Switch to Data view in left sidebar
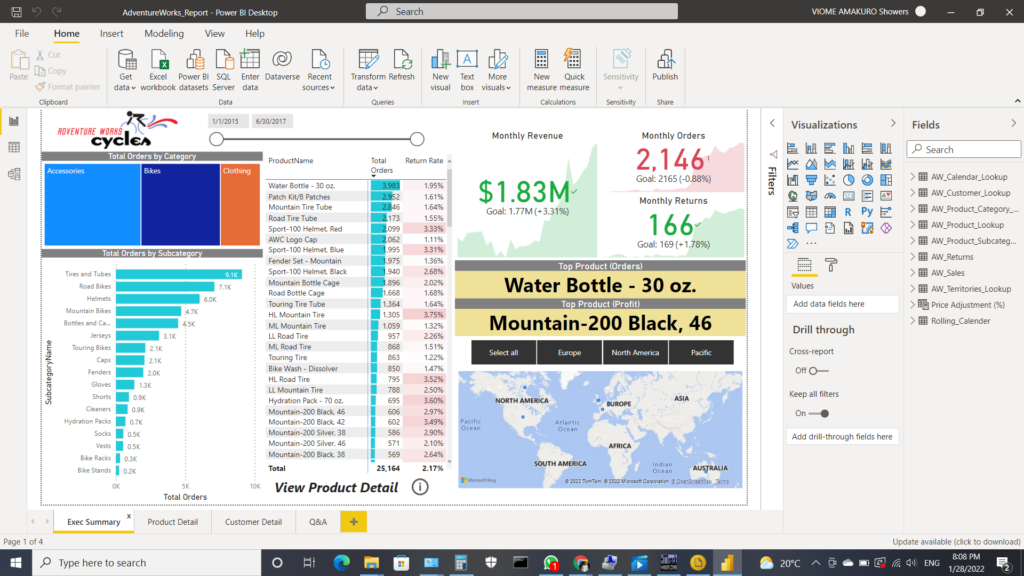 pos(14,148)
